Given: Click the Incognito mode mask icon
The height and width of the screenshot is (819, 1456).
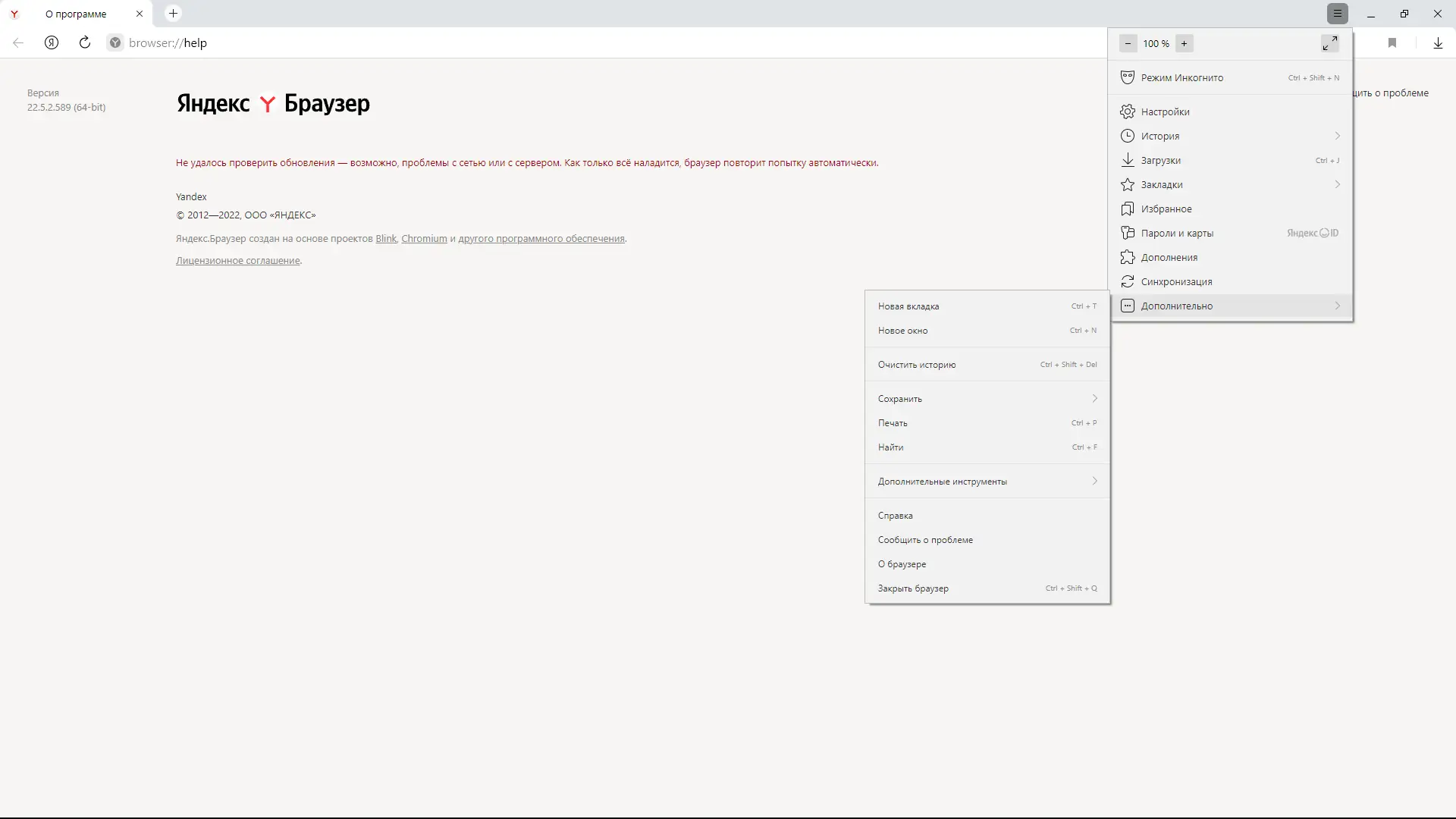Looking at the screenshot, I should coord(1128,77).
